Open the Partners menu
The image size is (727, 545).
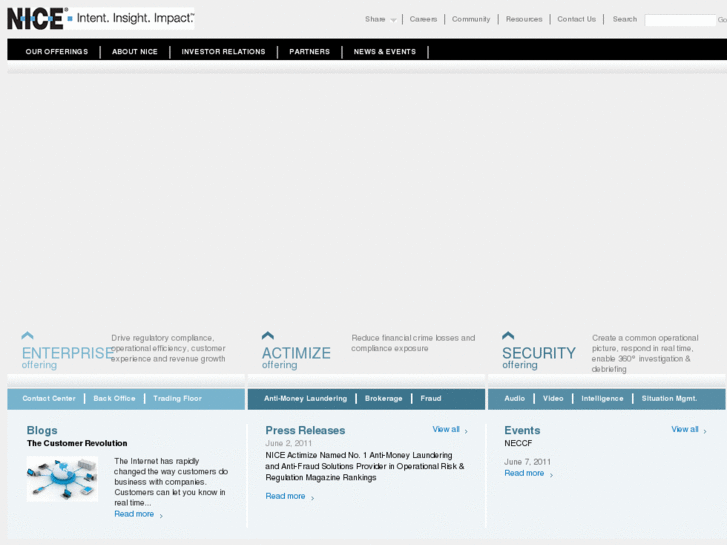click(x=309, y=51)
